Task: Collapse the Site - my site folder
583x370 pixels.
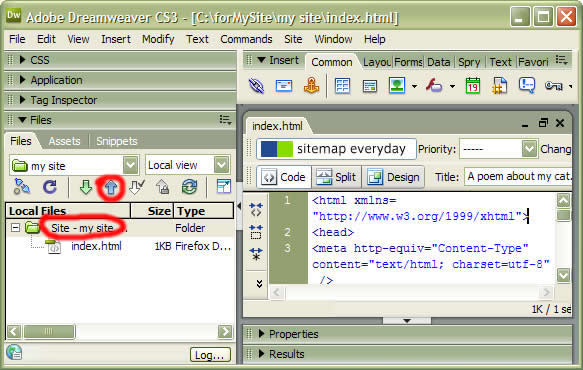Action: click(15, 227)
